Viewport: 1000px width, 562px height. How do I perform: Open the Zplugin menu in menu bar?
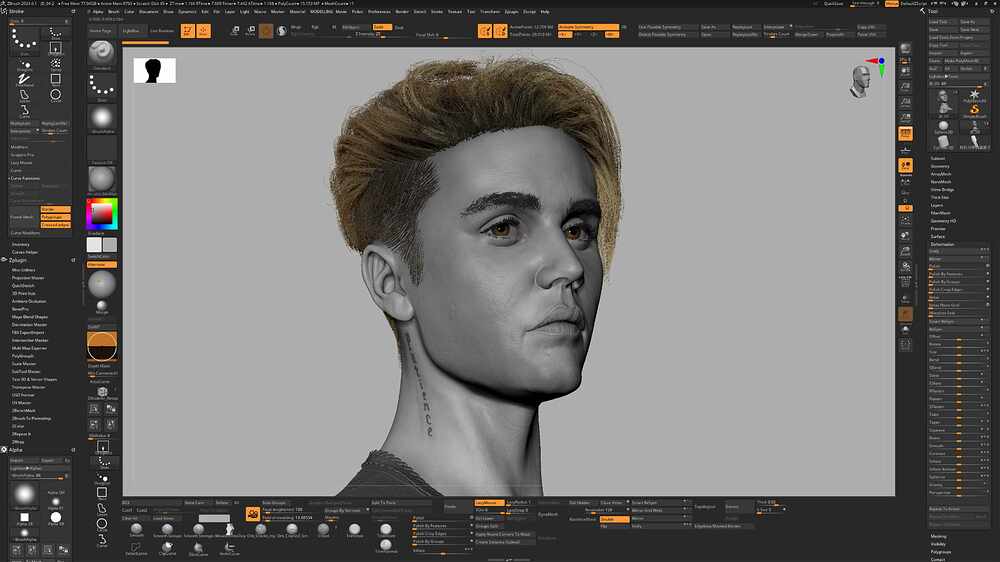tap(511, 11)
